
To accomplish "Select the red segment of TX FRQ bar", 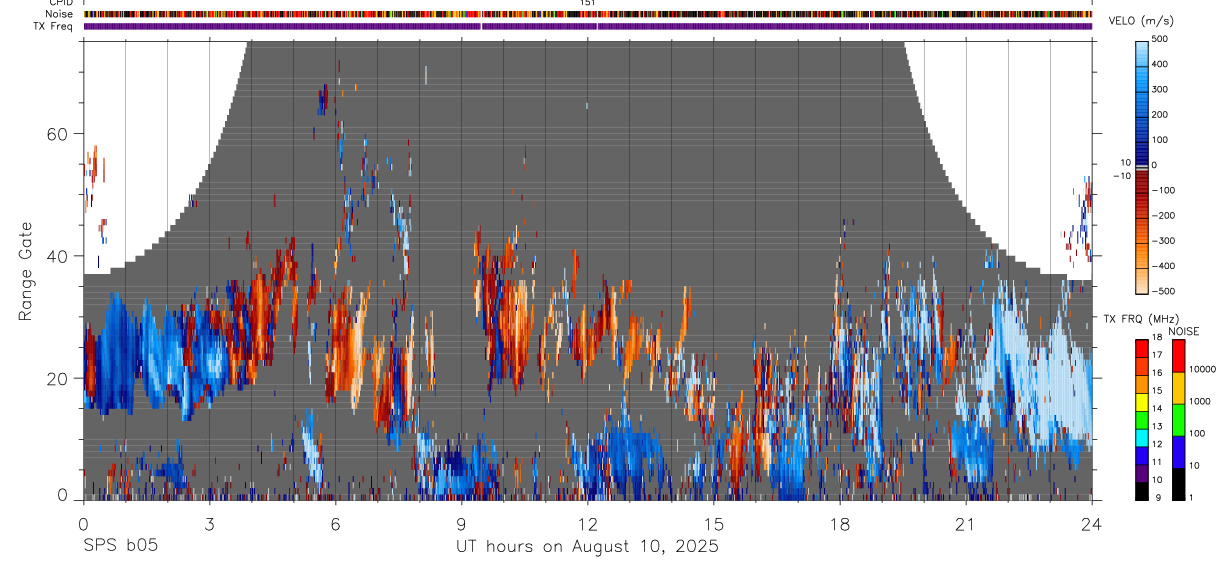I will coord(1143,350).
